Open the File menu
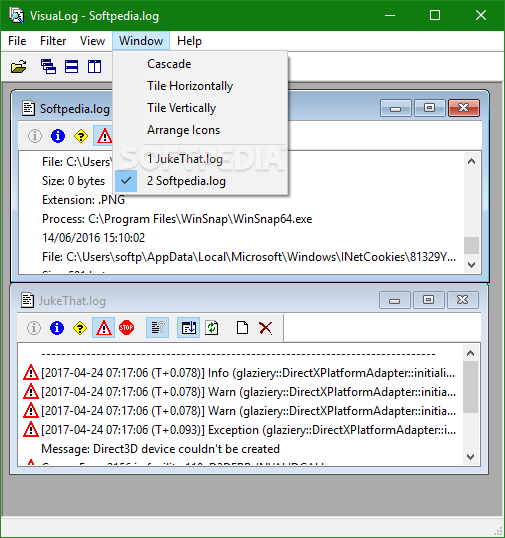Viewport: 505px width, 538px height. pyautogui.click(x=17, y=41)
